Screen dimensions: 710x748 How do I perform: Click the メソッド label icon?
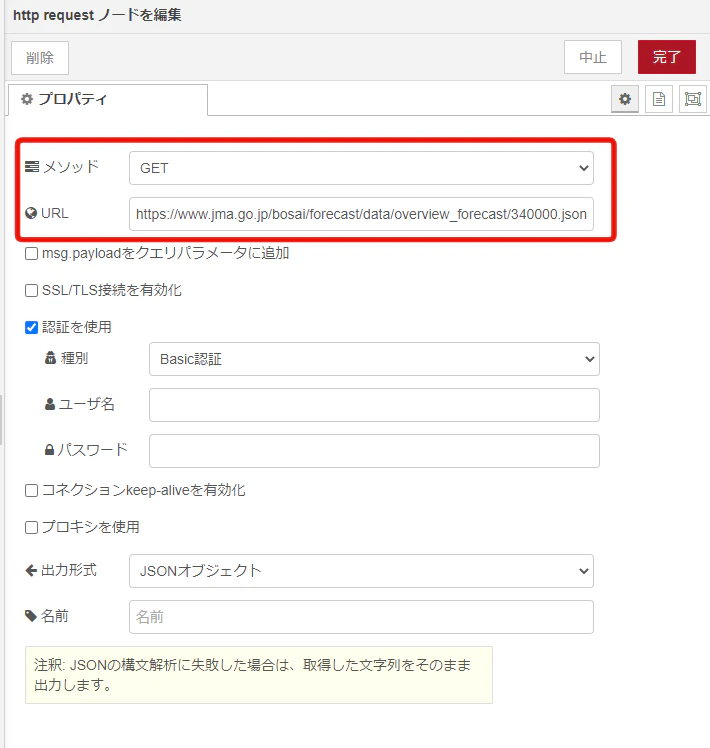pyautogui.click(x=32, y=166)
